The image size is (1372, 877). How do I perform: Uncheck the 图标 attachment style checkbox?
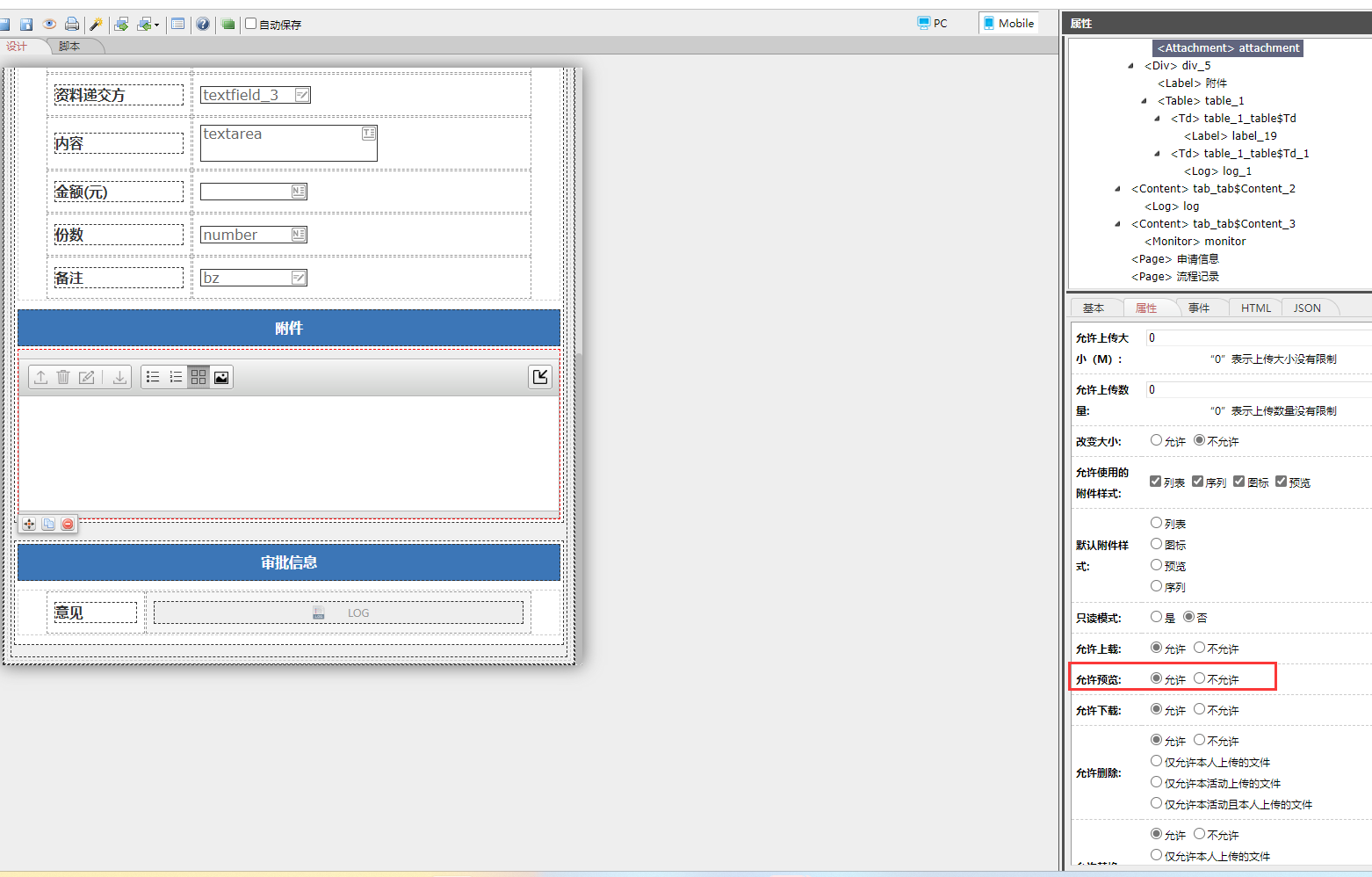pos(1238,482)
